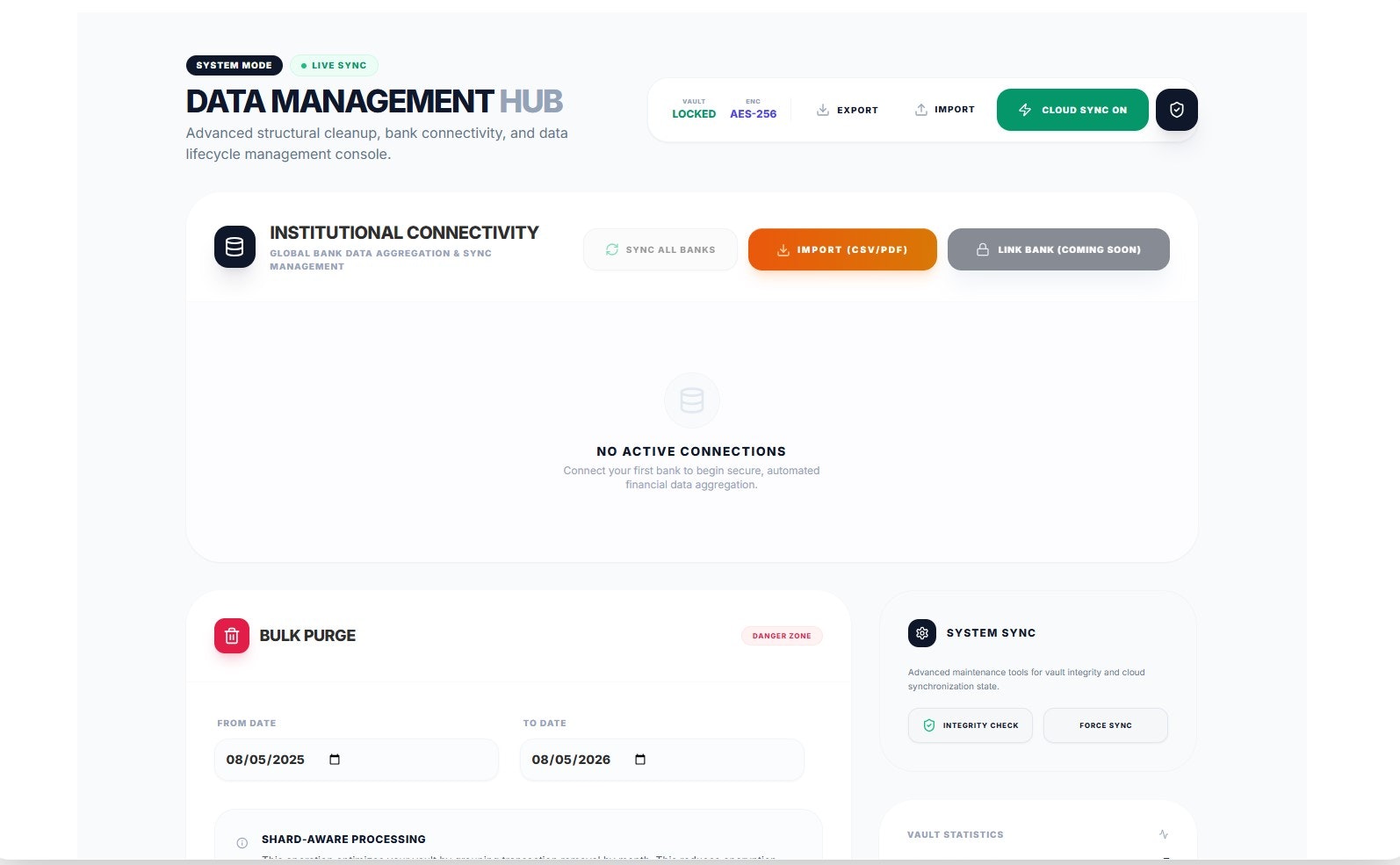Click the activity pulse icon in Vault Statistics
This screenshot has width=1400, height=865.
tap(1164, 834)
